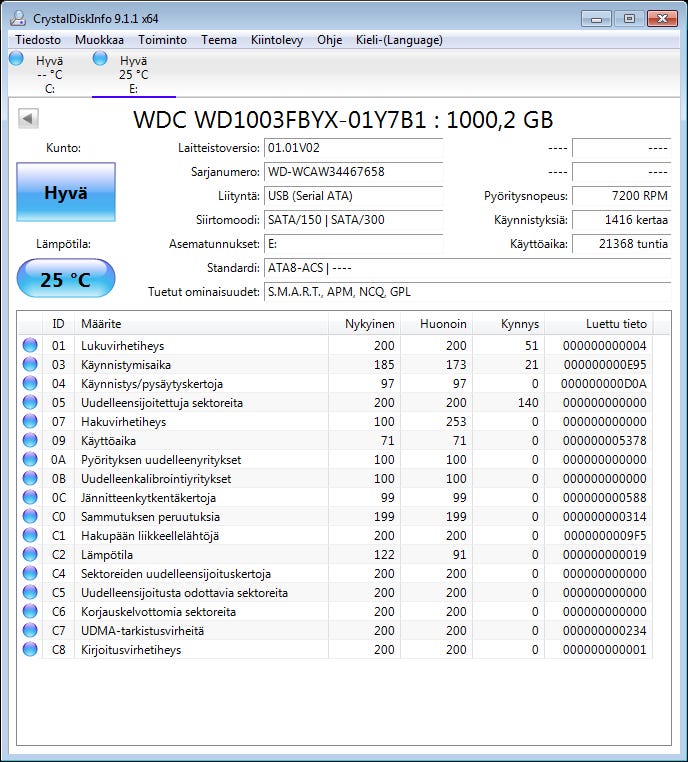The image size is (688, 762).
Task: Click the Pyöritysnopeus field 7200 RPM
Action: pyautogui.click(x=621, y=196)
